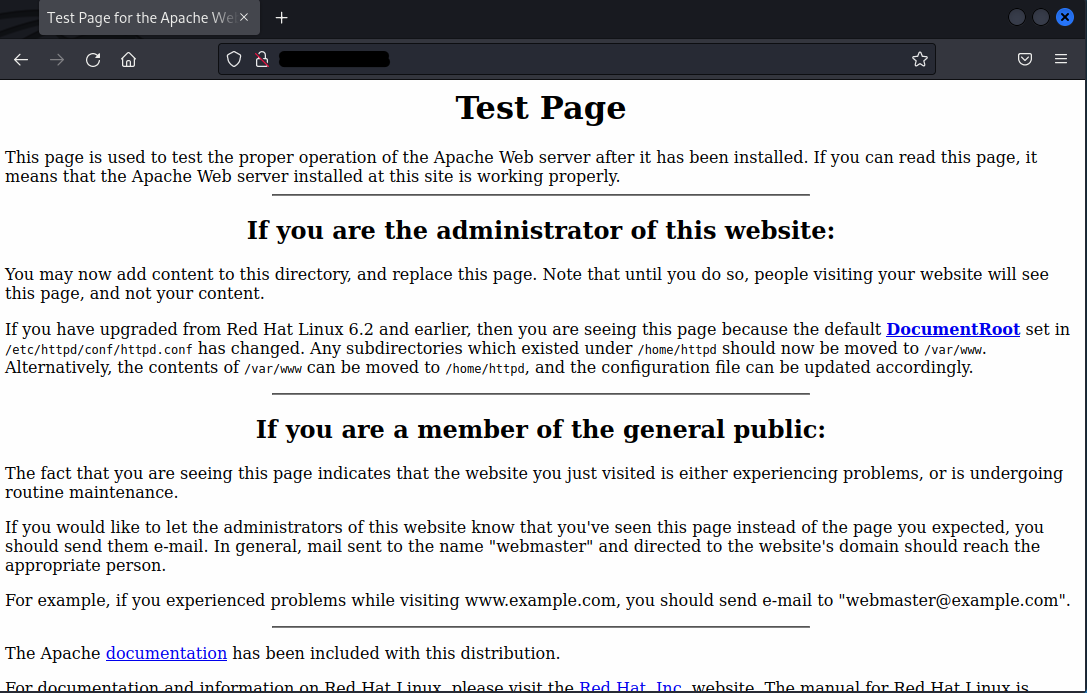
Task: Bookmark this page with the star
Action: tap(919, 60)
